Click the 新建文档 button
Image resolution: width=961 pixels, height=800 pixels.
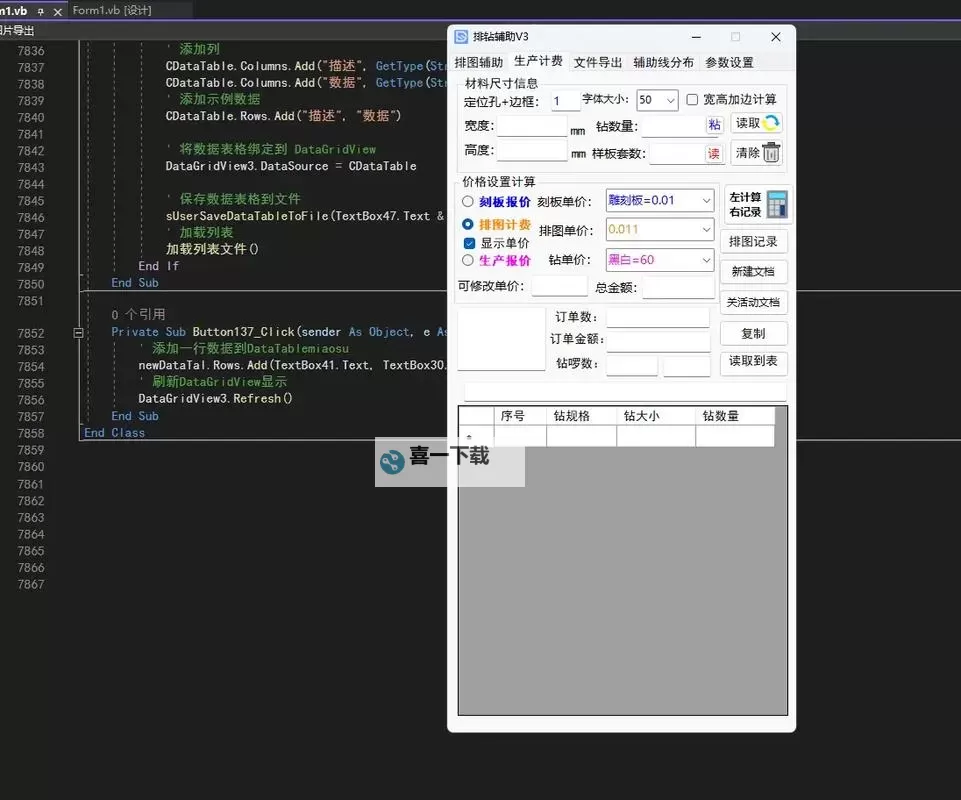[x=754, y=271]
